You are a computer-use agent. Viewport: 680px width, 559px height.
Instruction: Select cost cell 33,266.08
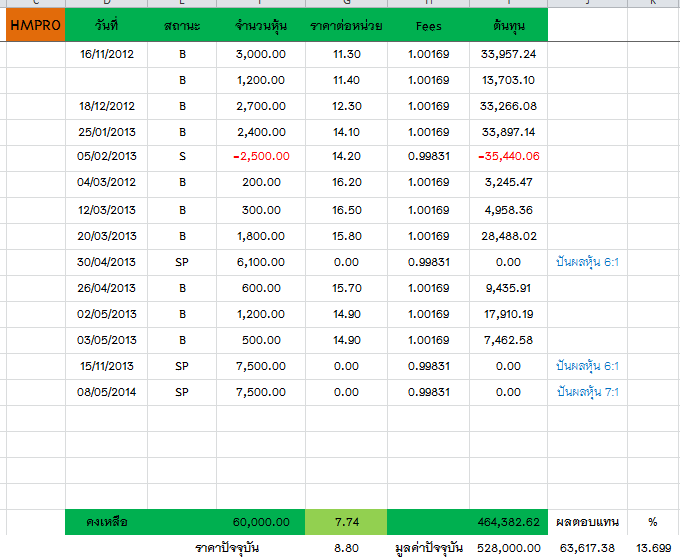pos(509,106)
